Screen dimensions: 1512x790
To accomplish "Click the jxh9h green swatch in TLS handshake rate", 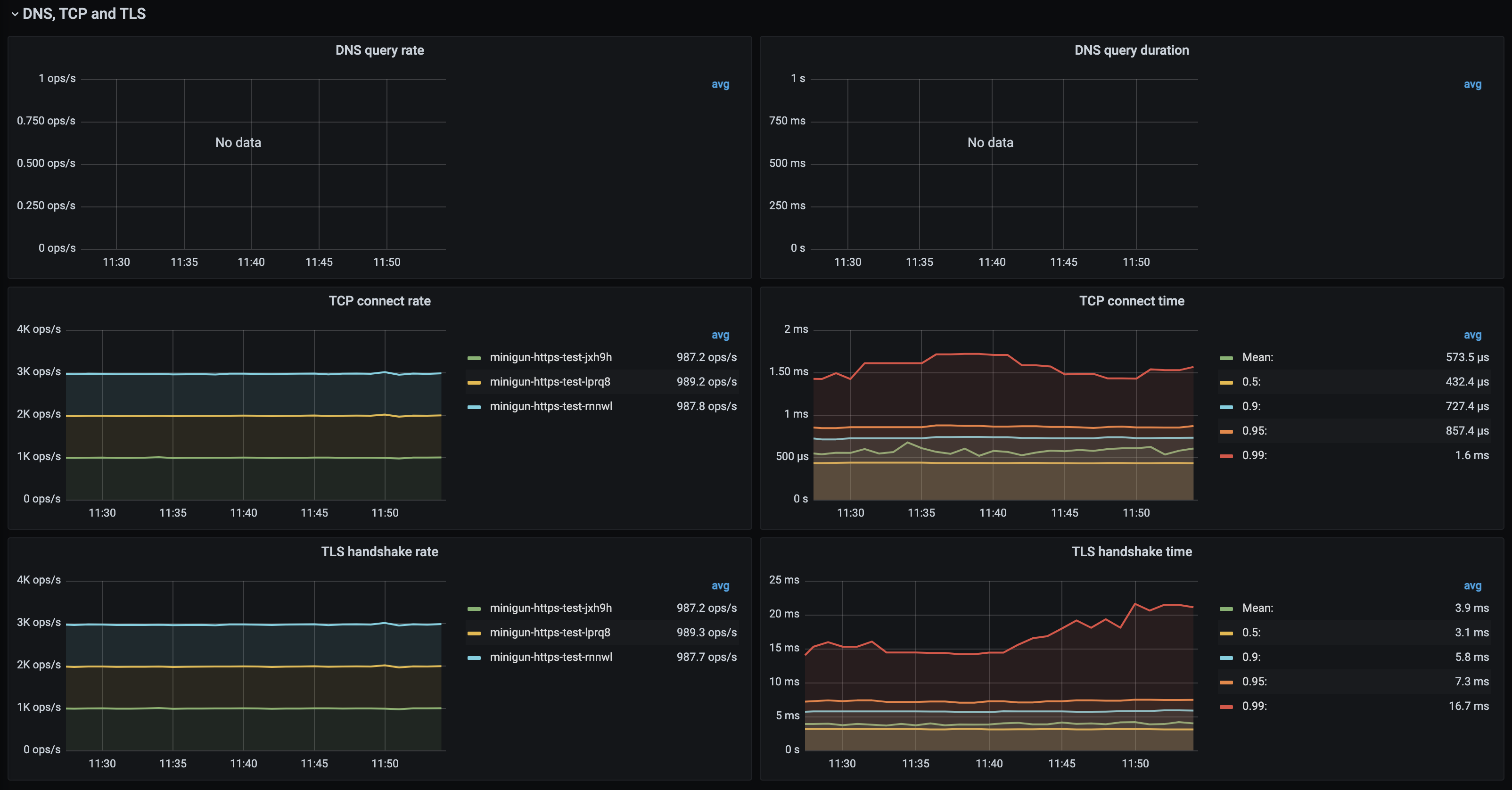I will (474, 609).
